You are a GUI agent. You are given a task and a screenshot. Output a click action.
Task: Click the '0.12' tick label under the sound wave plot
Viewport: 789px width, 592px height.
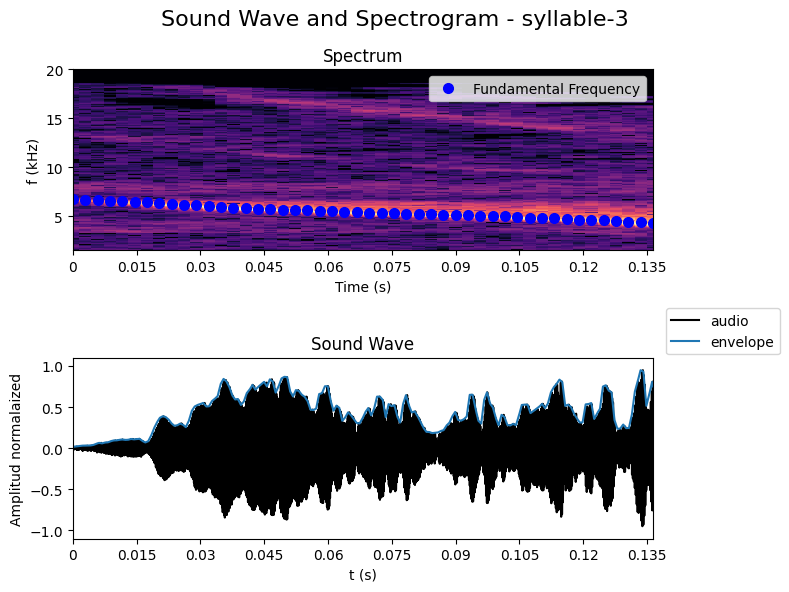(584, 555)
